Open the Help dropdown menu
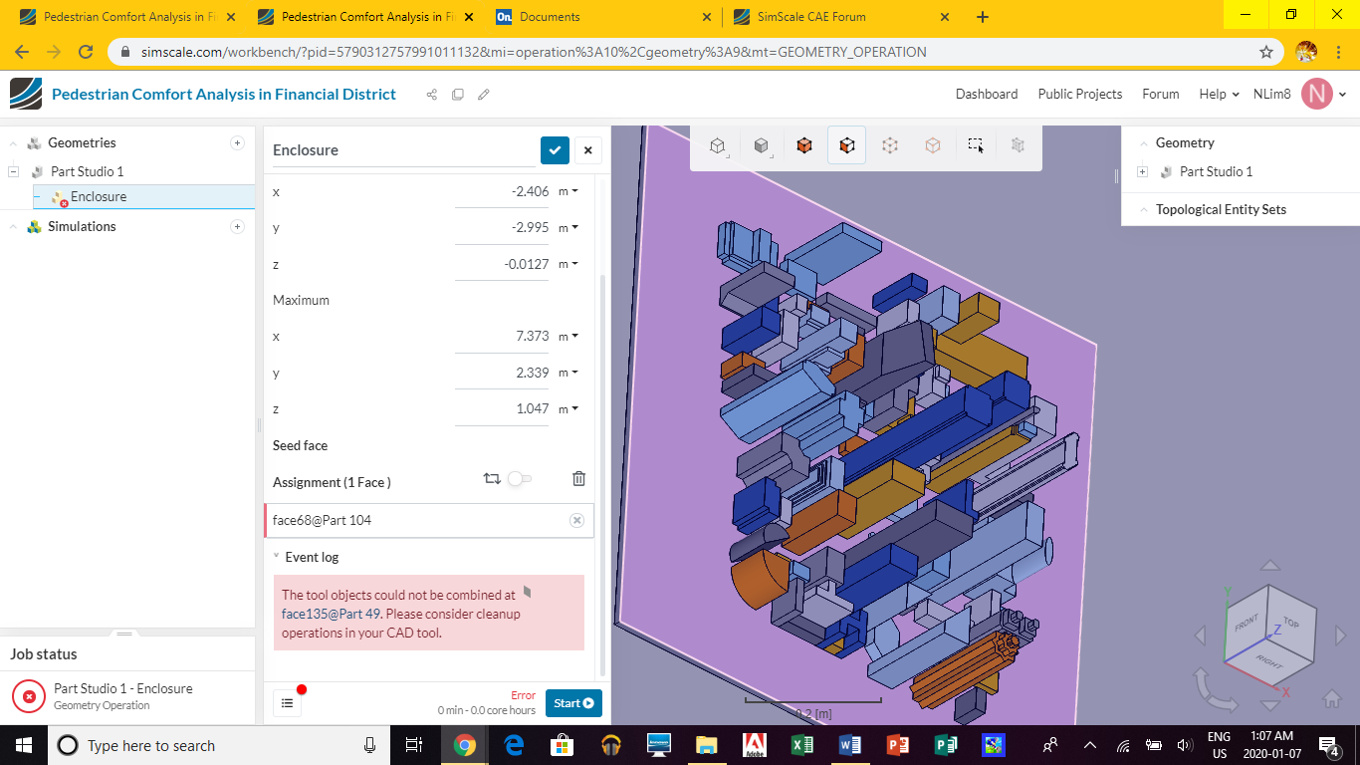 coord(1219,94)
